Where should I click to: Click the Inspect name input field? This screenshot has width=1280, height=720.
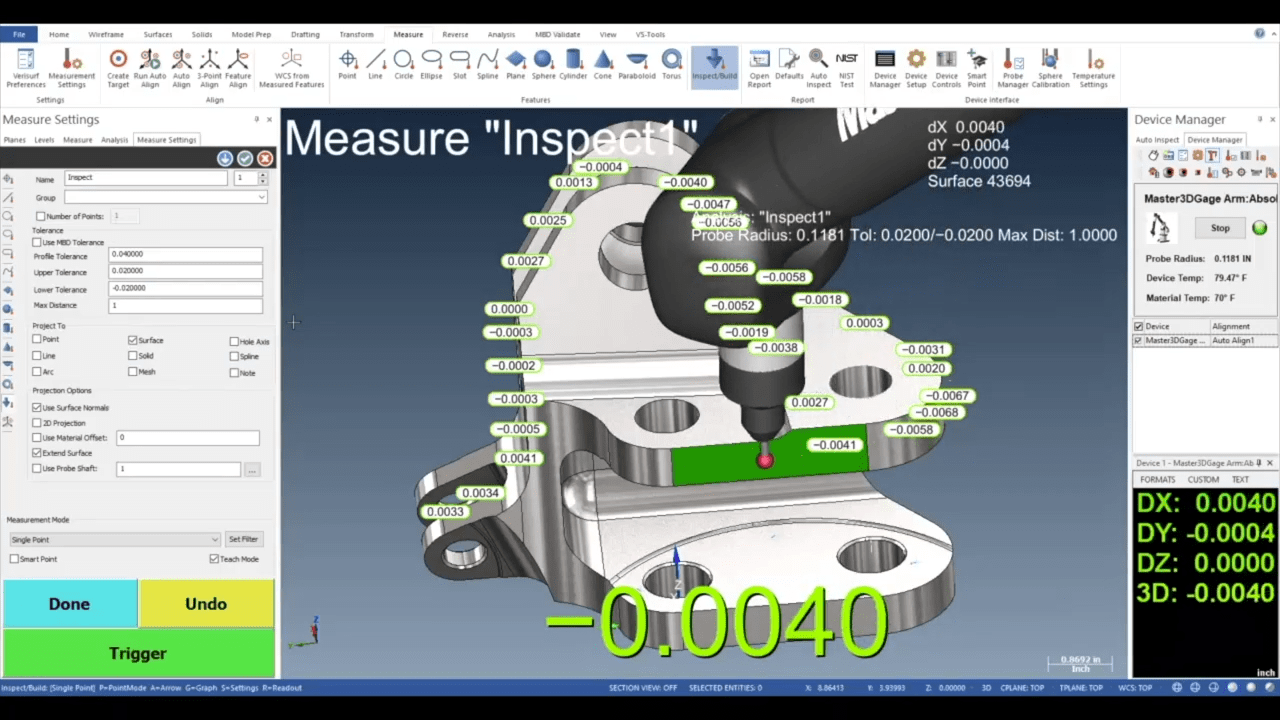click(x=146, y=178)
